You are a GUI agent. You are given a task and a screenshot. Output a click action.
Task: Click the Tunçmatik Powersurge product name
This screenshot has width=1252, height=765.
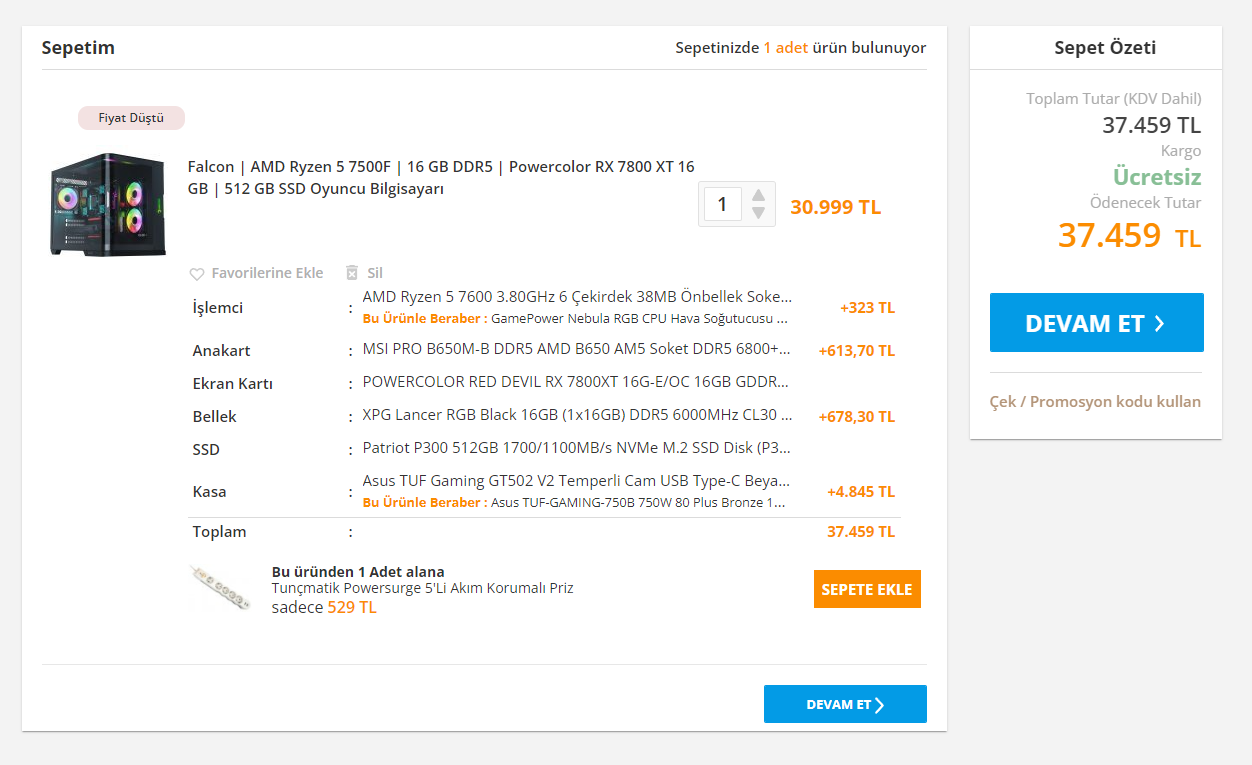(422, 588)
